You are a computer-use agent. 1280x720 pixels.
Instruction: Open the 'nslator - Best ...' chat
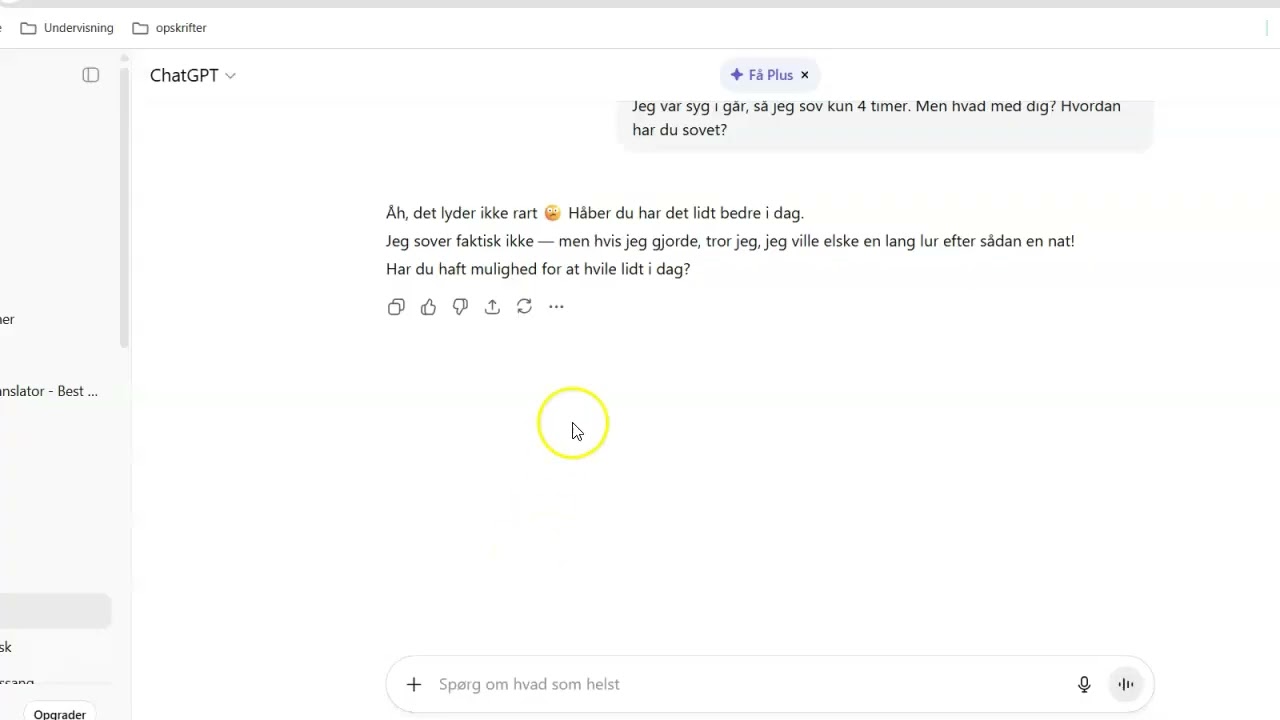[50, 391]
